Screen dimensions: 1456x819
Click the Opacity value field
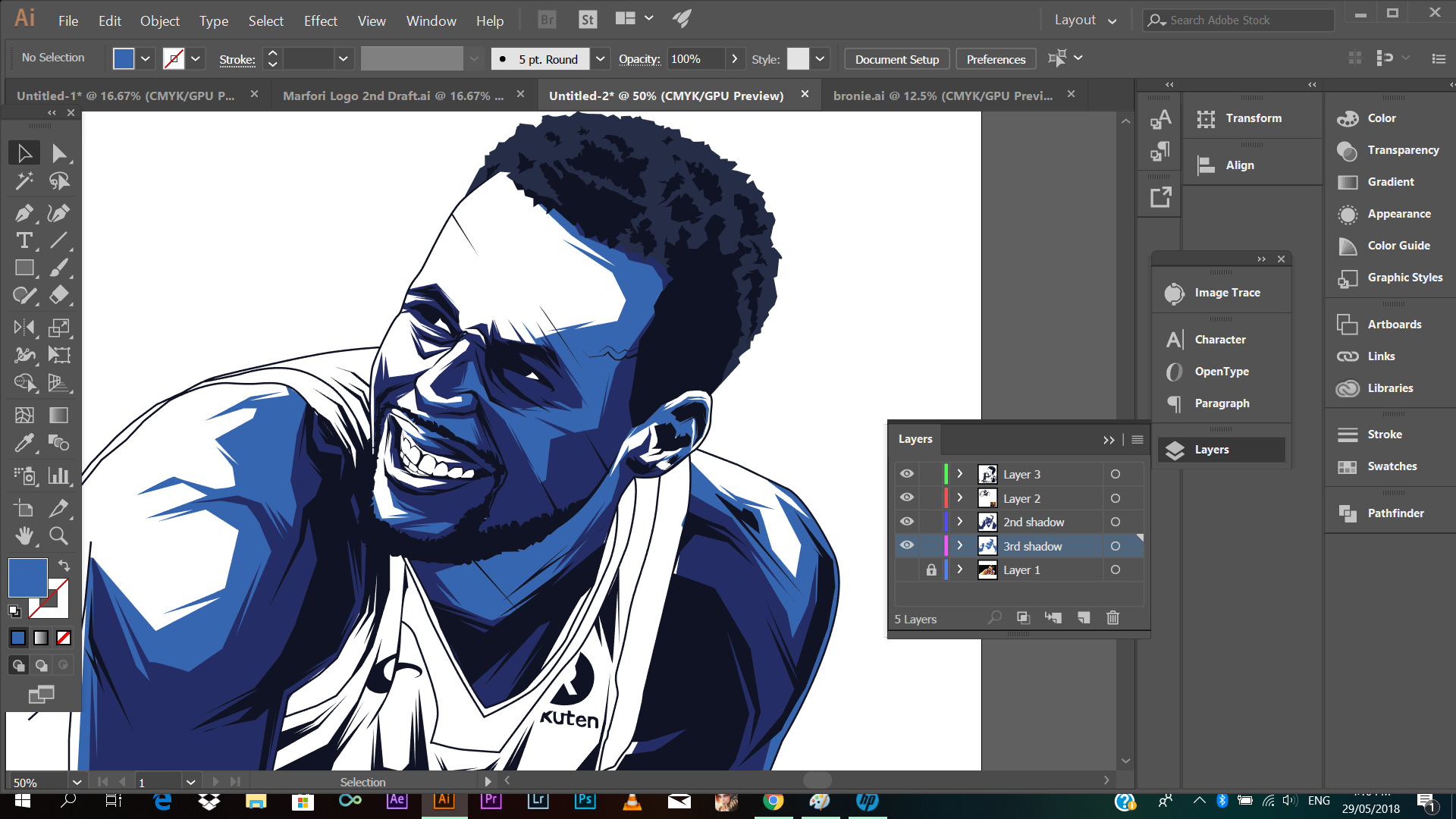[x=696, y=58]
